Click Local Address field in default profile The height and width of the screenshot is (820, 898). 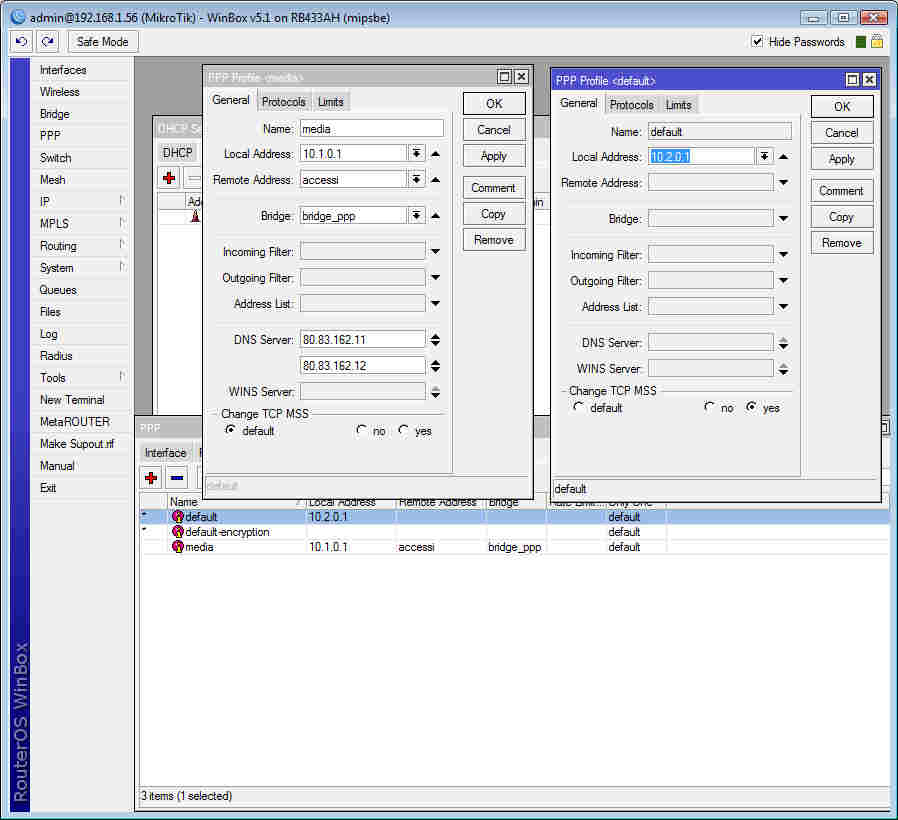click(702, 156)
